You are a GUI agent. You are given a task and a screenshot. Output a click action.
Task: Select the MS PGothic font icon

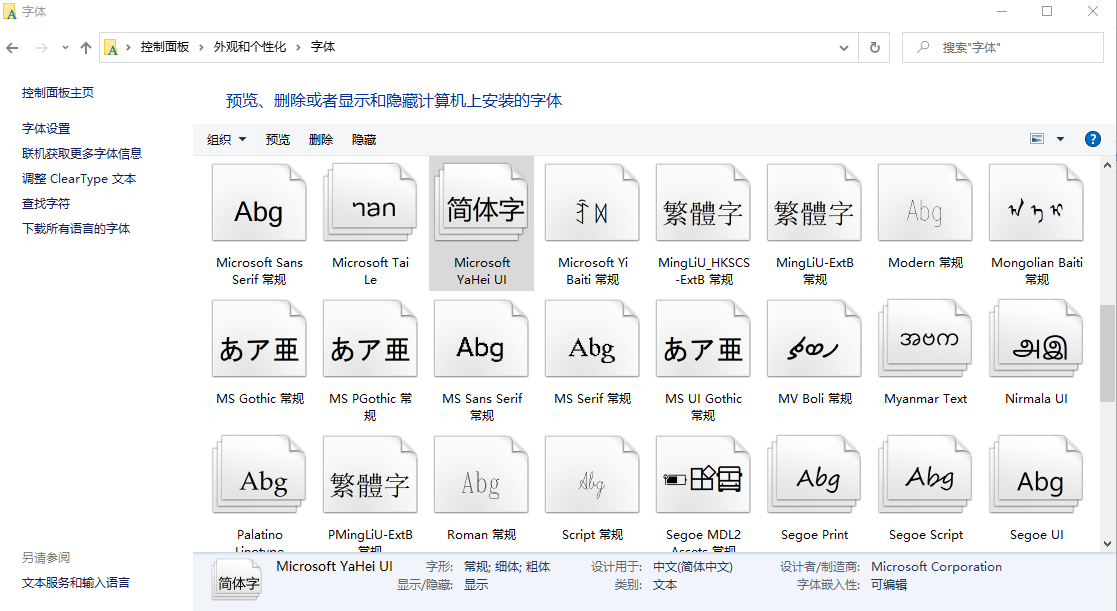pyautogui.click(x=370, y=338)
